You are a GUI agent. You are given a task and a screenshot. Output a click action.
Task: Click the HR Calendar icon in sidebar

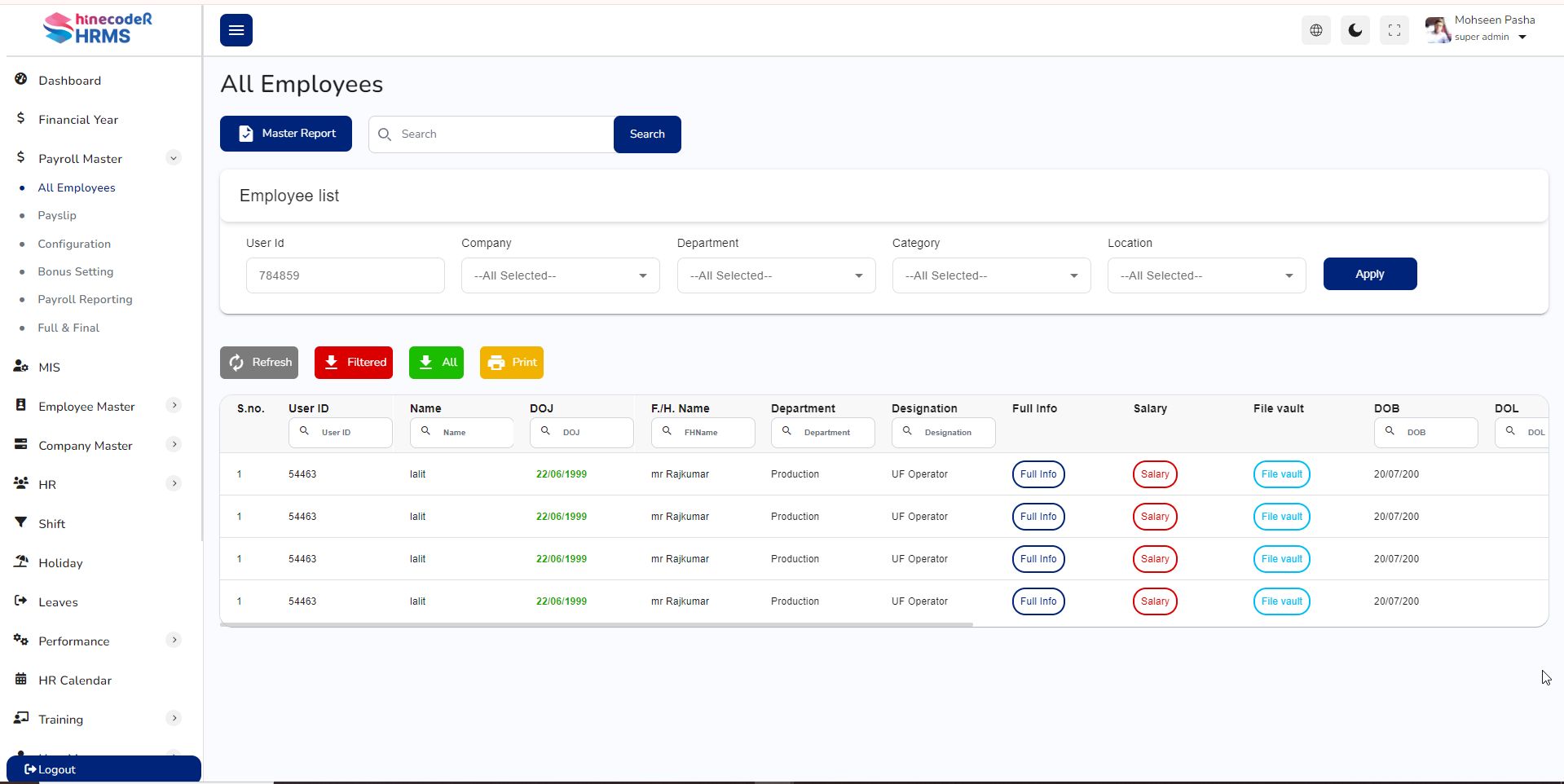tap(21, 680)
